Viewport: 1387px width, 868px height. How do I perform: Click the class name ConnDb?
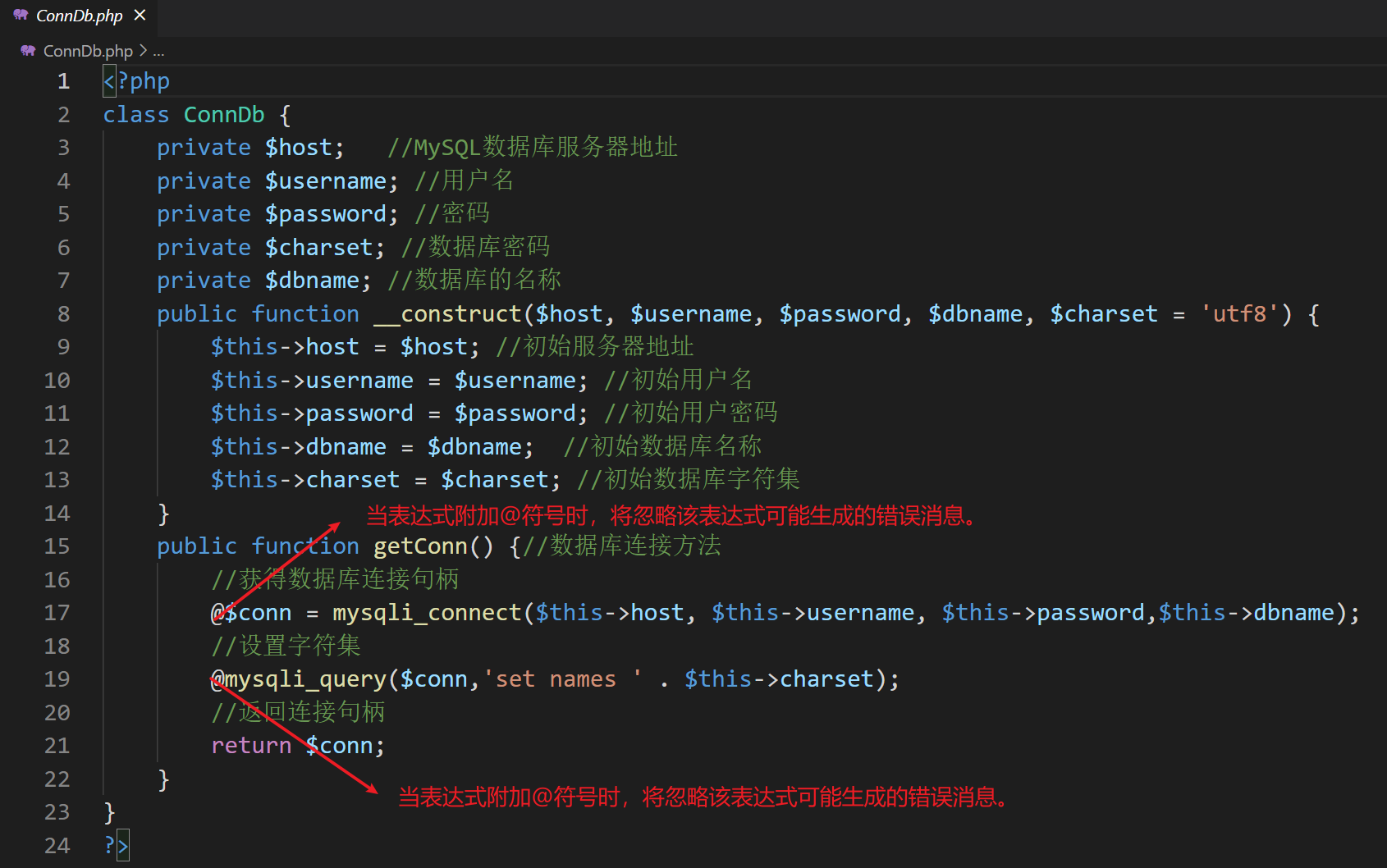(x=224, y=115)
